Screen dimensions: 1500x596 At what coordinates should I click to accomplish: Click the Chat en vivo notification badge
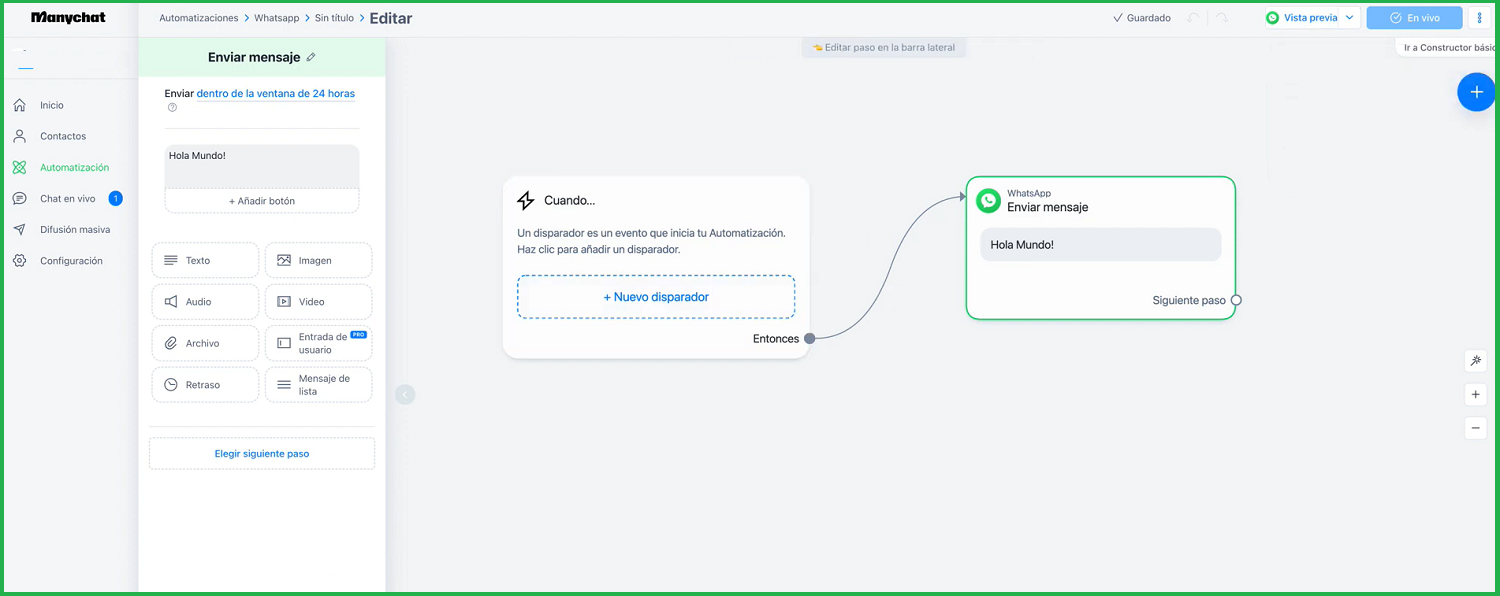(x=115, y=199)
